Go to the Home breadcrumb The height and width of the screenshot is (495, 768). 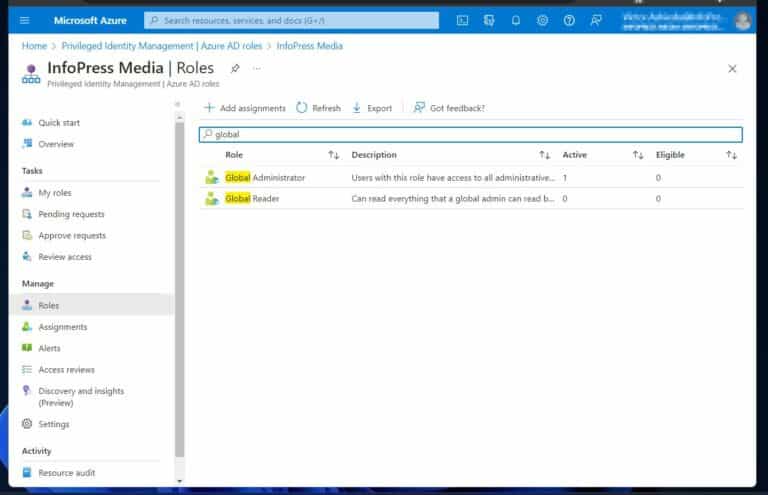[x=34, y=46]
